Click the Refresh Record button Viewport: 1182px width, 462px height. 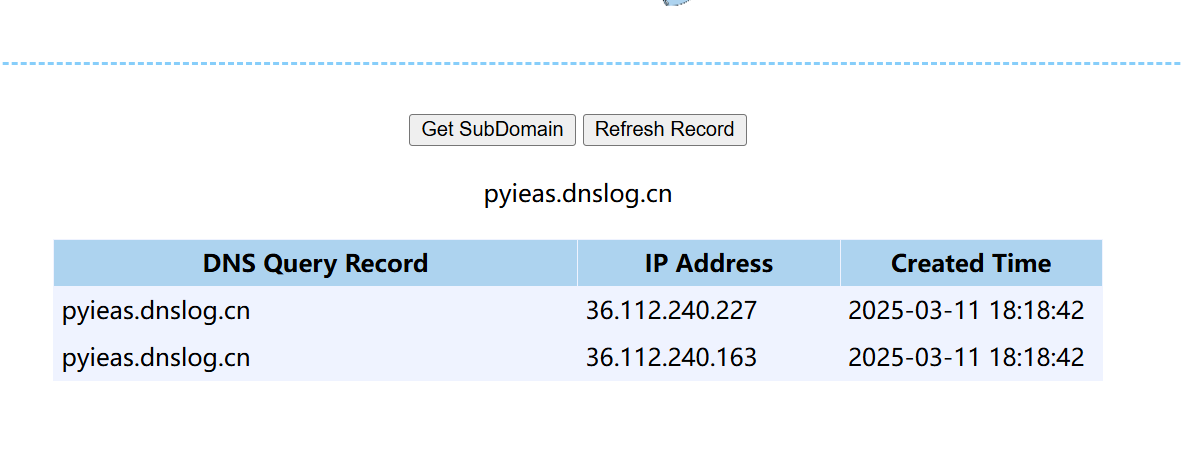tap(665, 130)
